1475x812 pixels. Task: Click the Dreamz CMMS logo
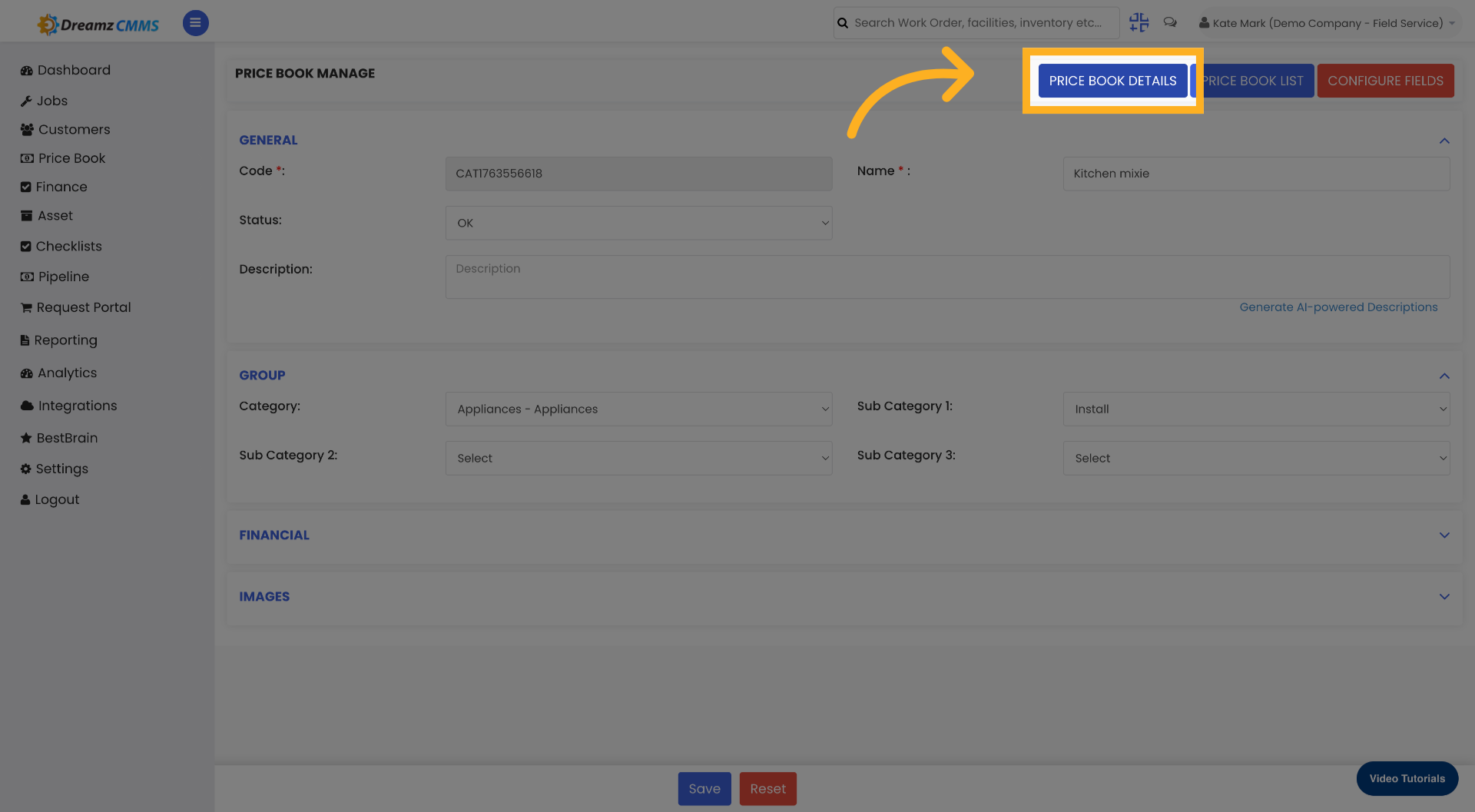(98, 25)
